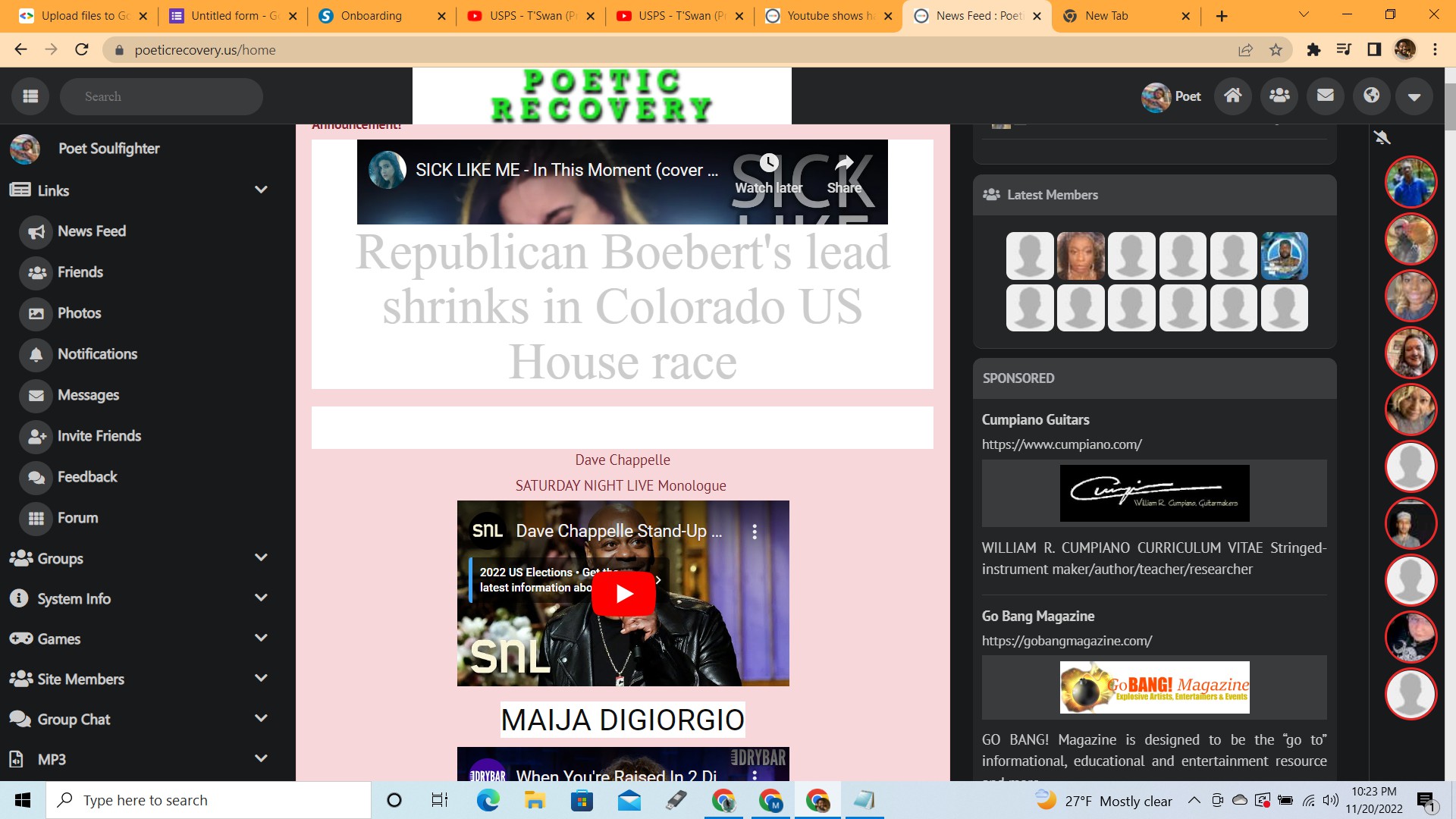Toggle the muted bell icon above chat avatars
The width and height of the screenshot is (1456, 819).
pos(1382,137)
